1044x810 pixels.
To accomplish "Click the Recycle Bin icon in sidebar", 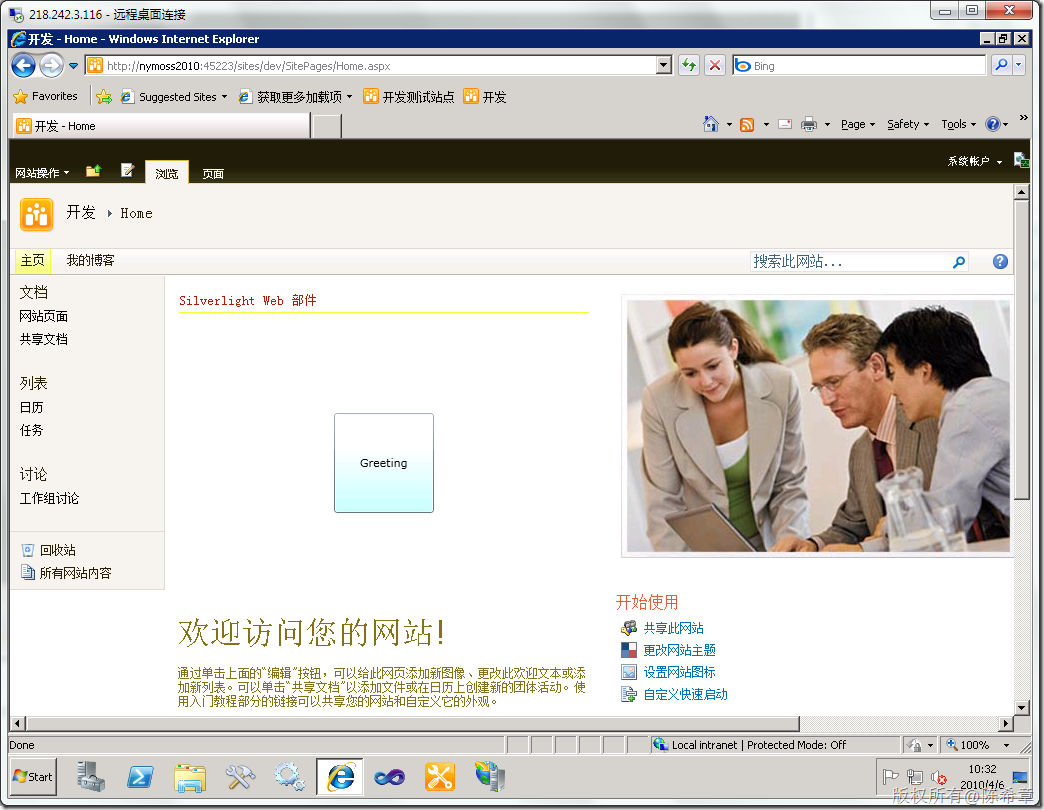I will [x=27, y=550].
